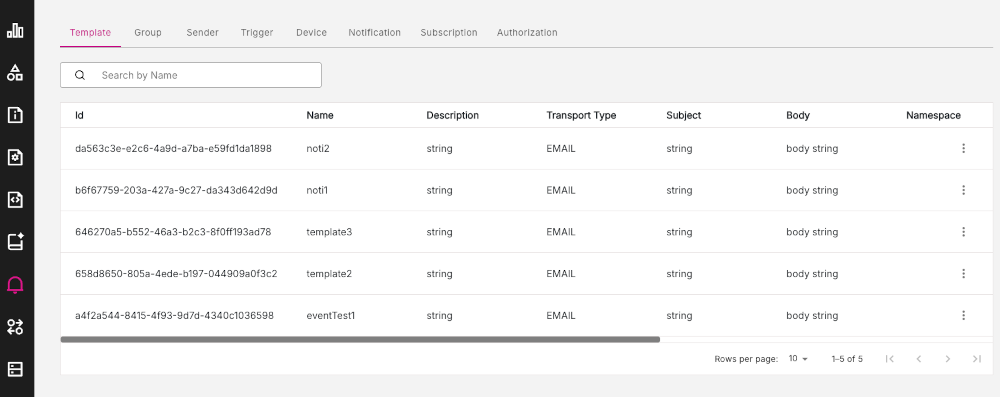The image size is (1000, 397).
Task: Open the server storage icon in sidebar
Action: coord(15,369)
